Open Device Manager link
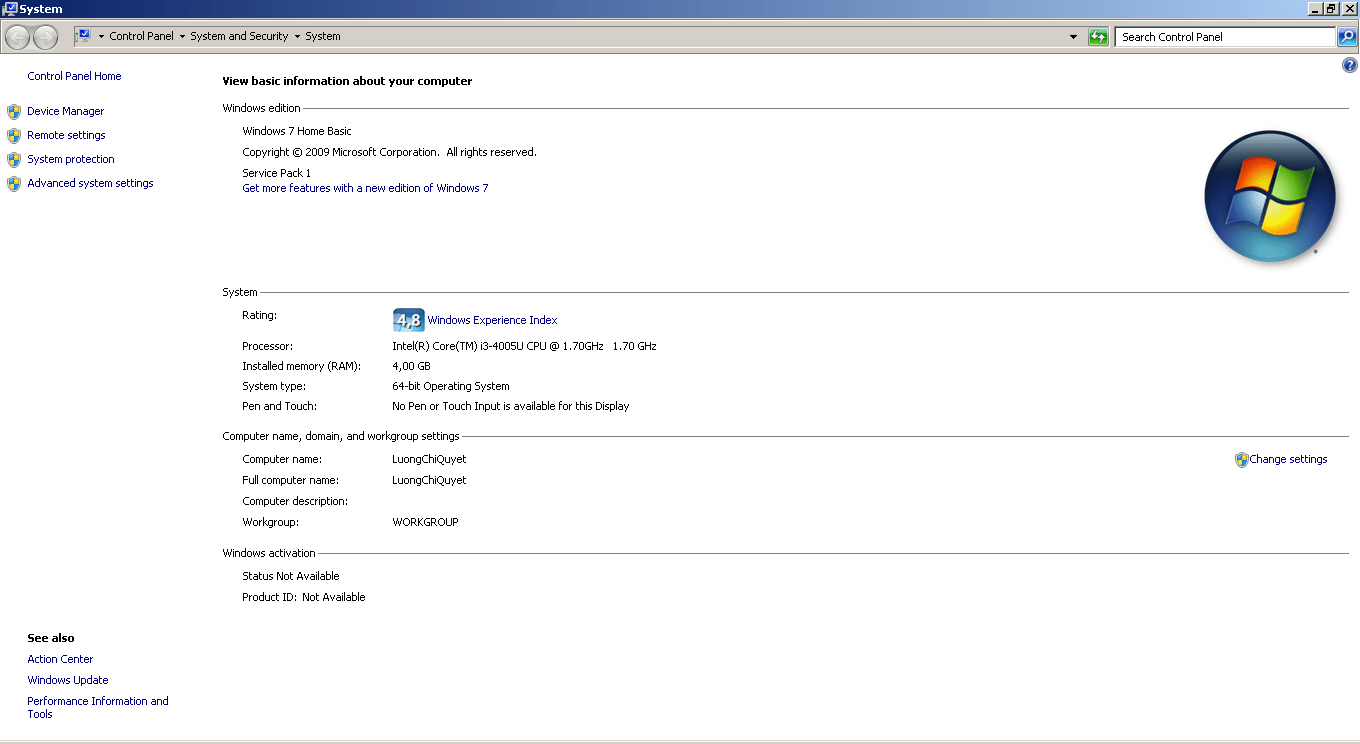Viewport: 1360px width, 744px height. 65,111
